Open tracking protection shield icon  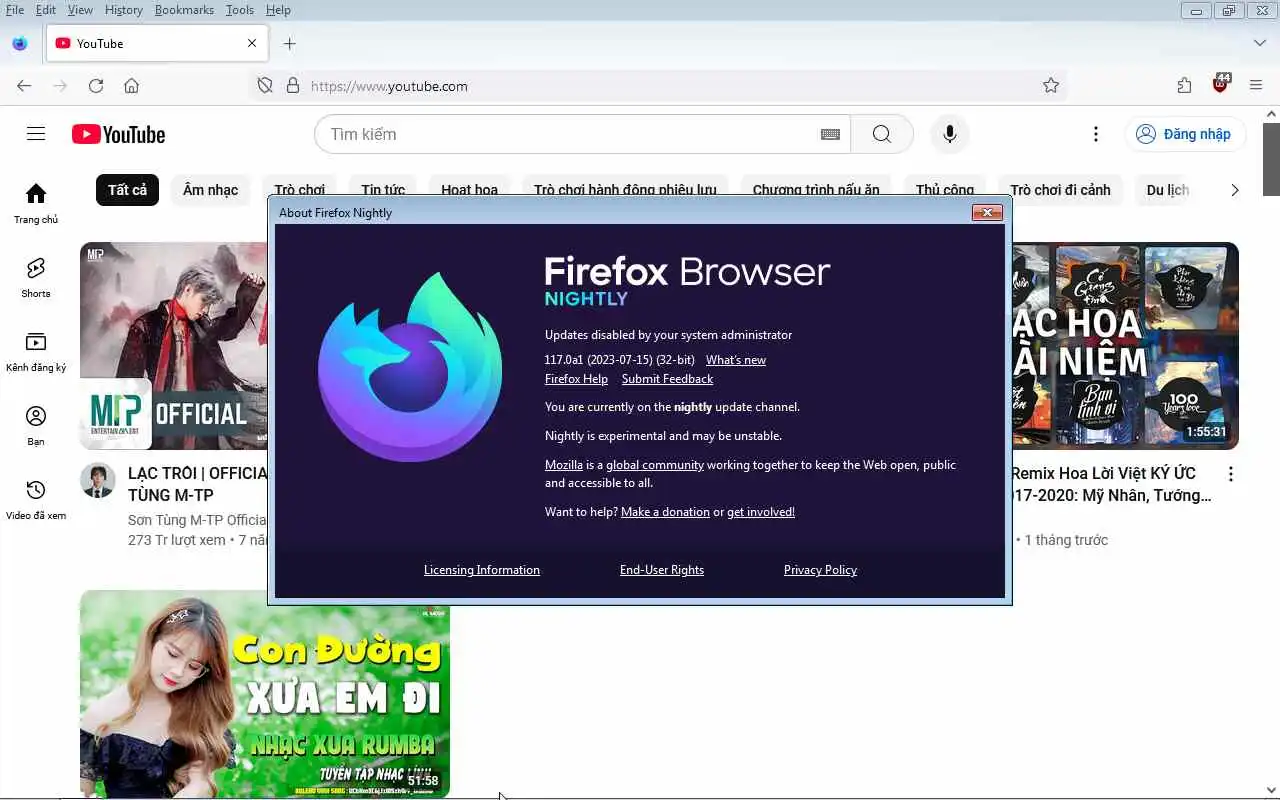265,86
